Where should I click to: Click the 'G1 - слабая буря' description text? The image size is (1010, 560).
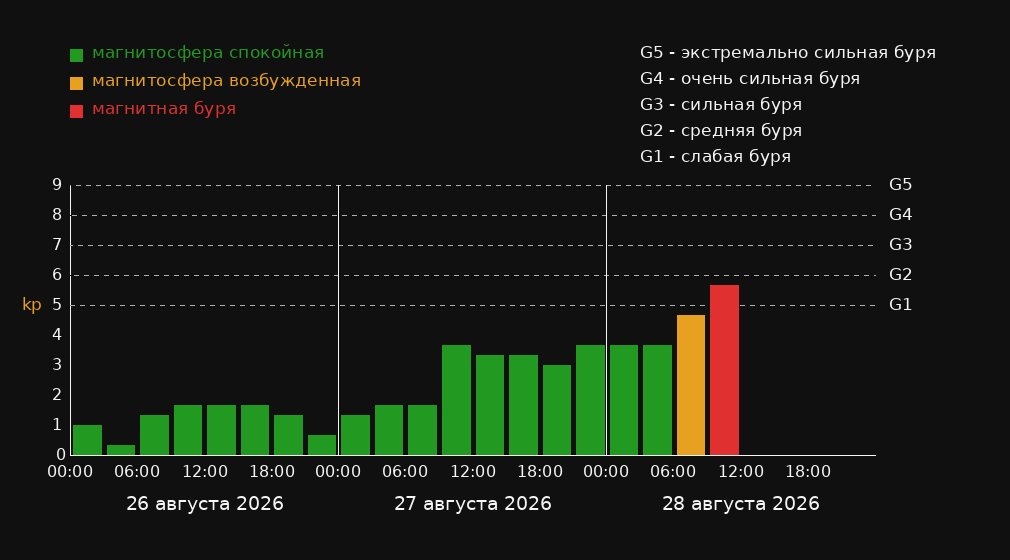pyautogui.click(x=715, y=157)
